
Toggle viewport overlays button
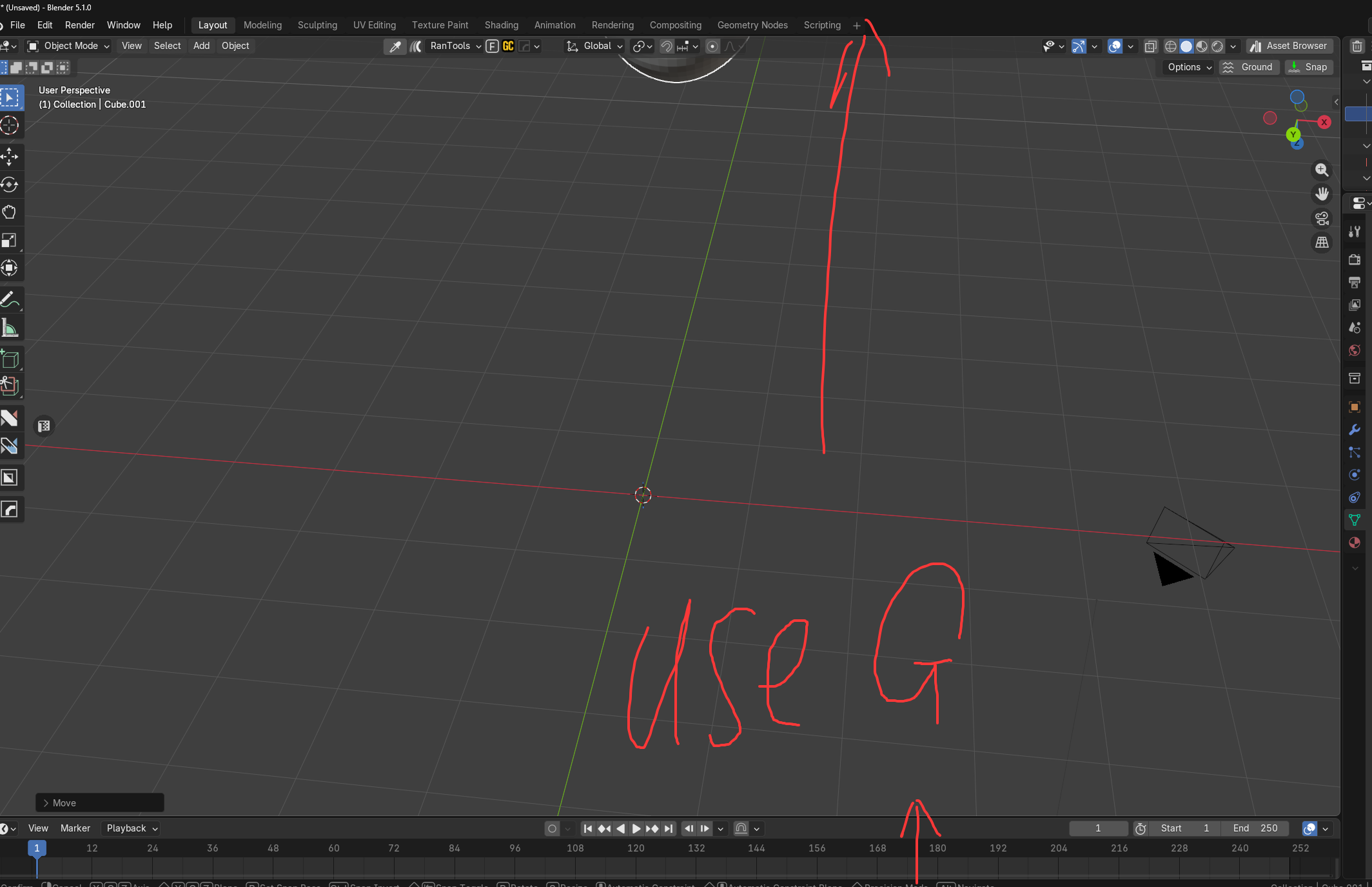point(1115,46)
